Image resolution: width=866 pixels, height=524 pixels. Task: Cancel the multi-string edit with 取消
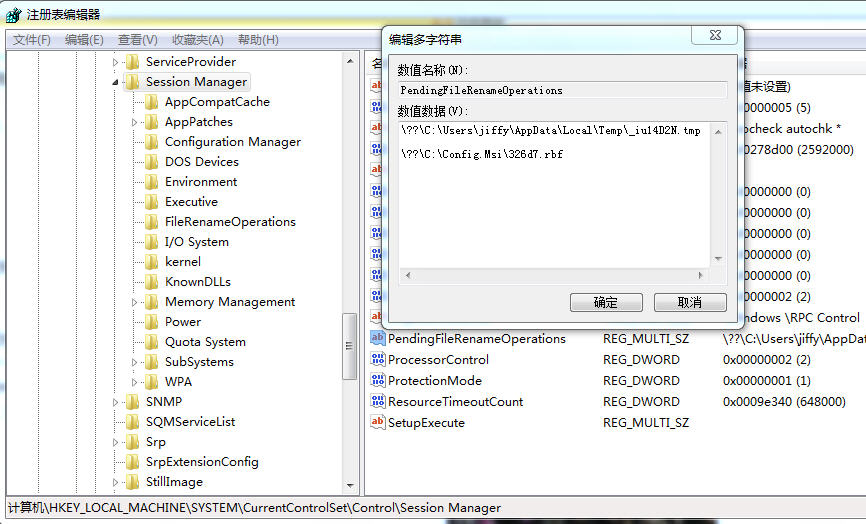point(690,303)
